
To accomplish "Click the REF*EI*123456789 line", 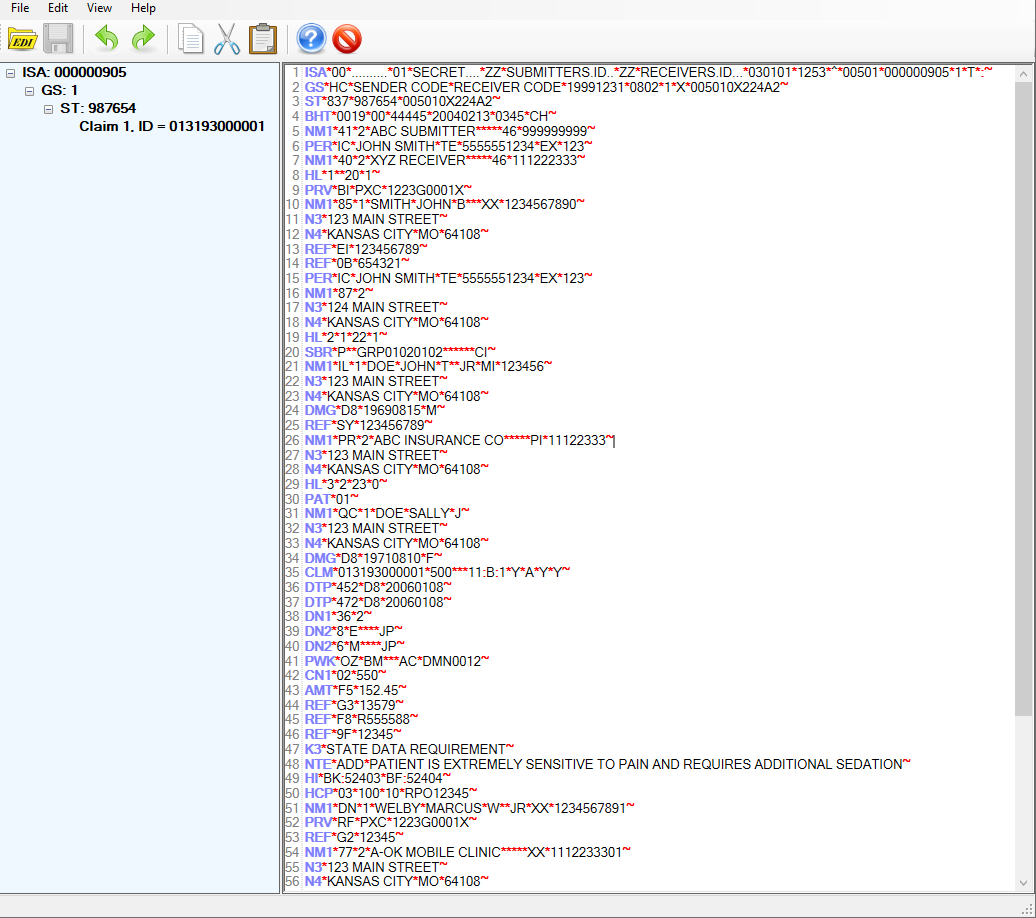I will click(366, 249).
